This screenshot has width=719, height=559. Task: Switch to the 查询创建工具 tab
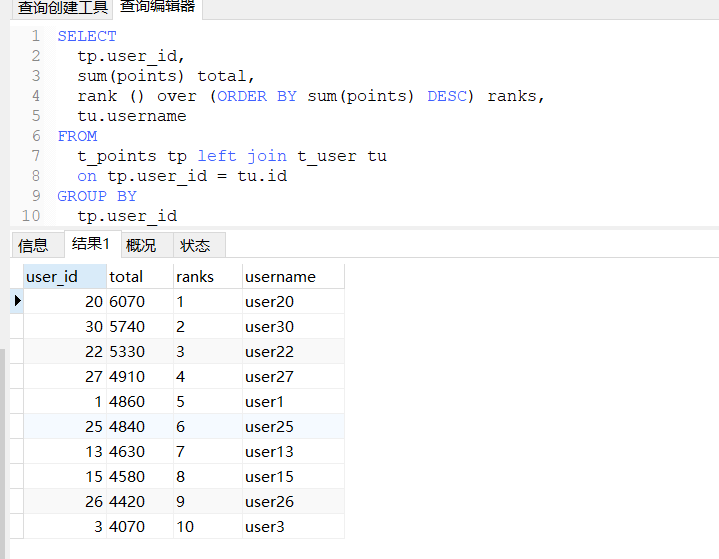click(62, 8)
